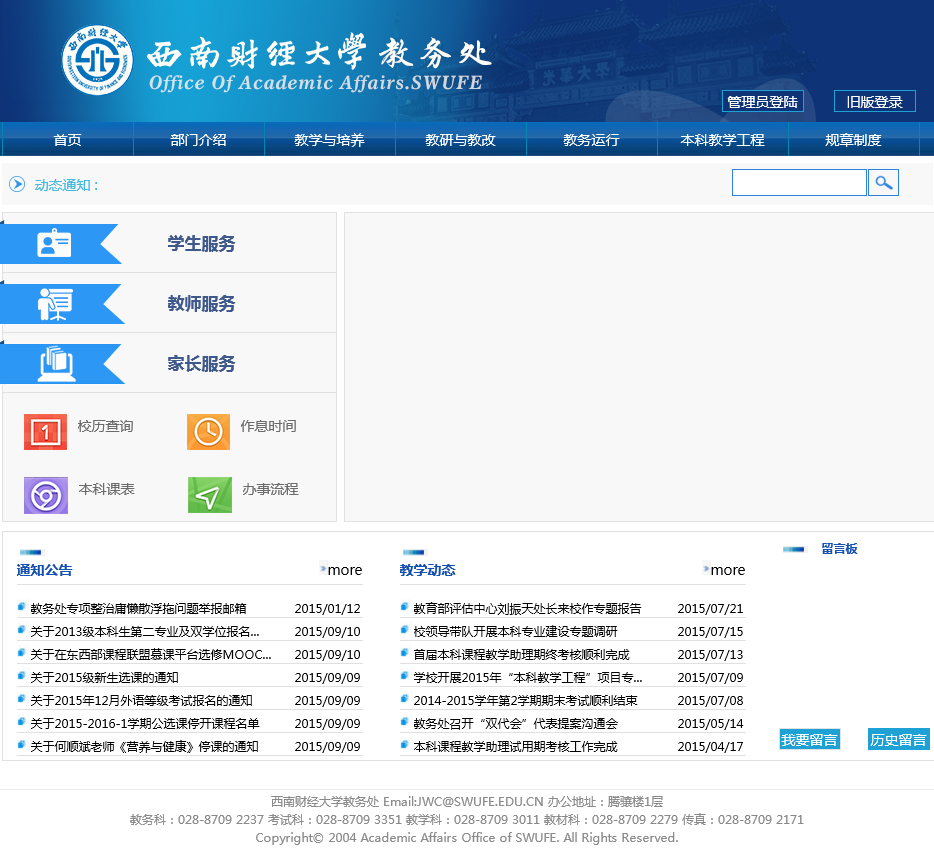The width and height of the screenshot is (934, 849).
Task: Click the teacher presentation ribbon icon
Action: (55, 304)
